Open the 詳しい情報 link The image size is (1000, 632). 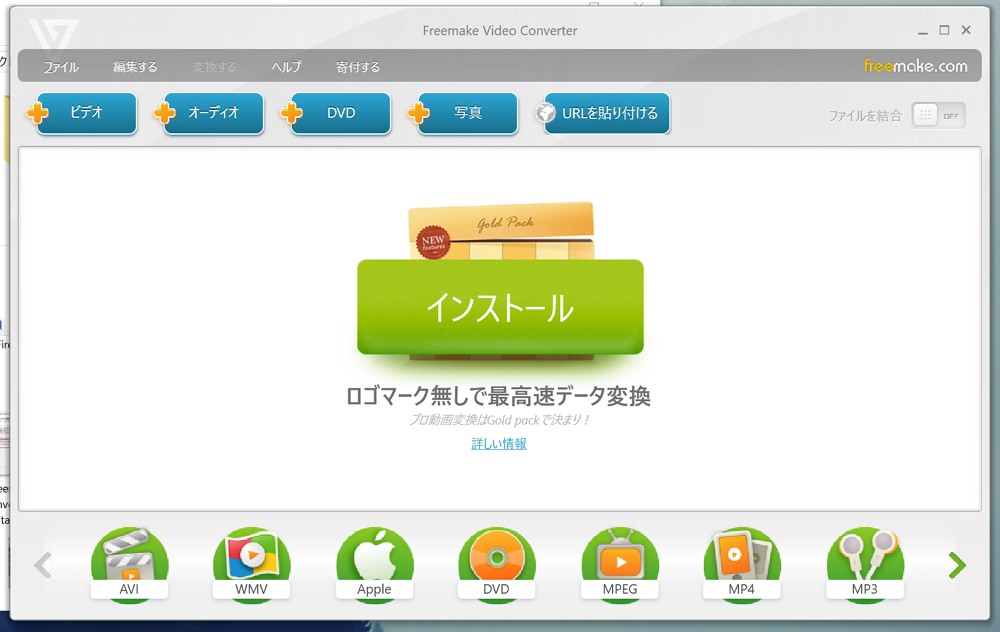[499, 444]
